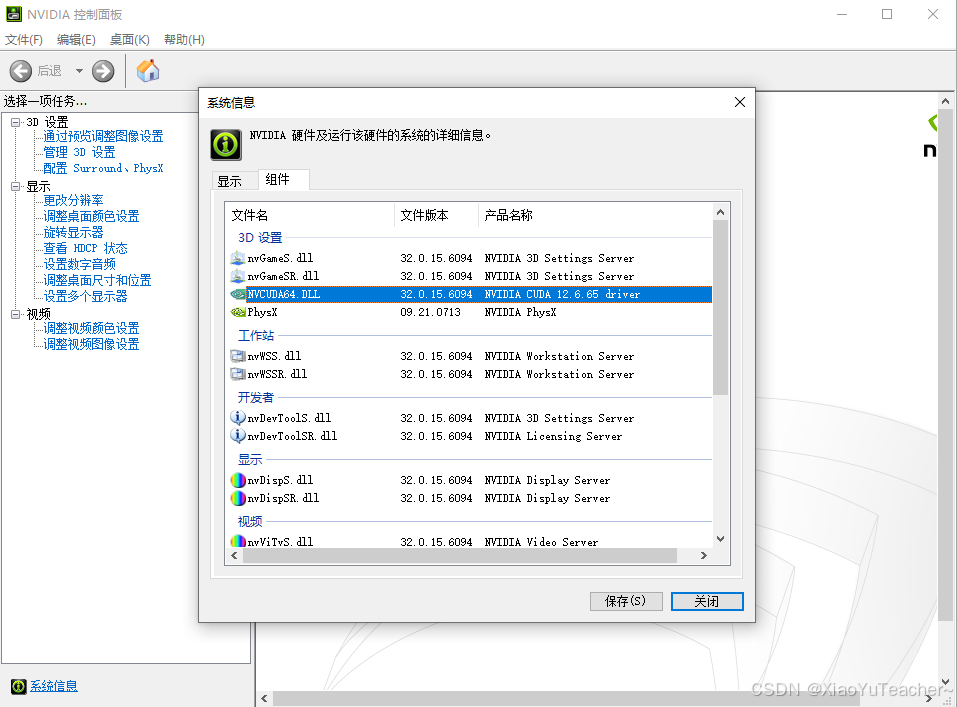Click the Forward arrow toolbar icon
Screen dimensions: 957x707
(103, 71)
